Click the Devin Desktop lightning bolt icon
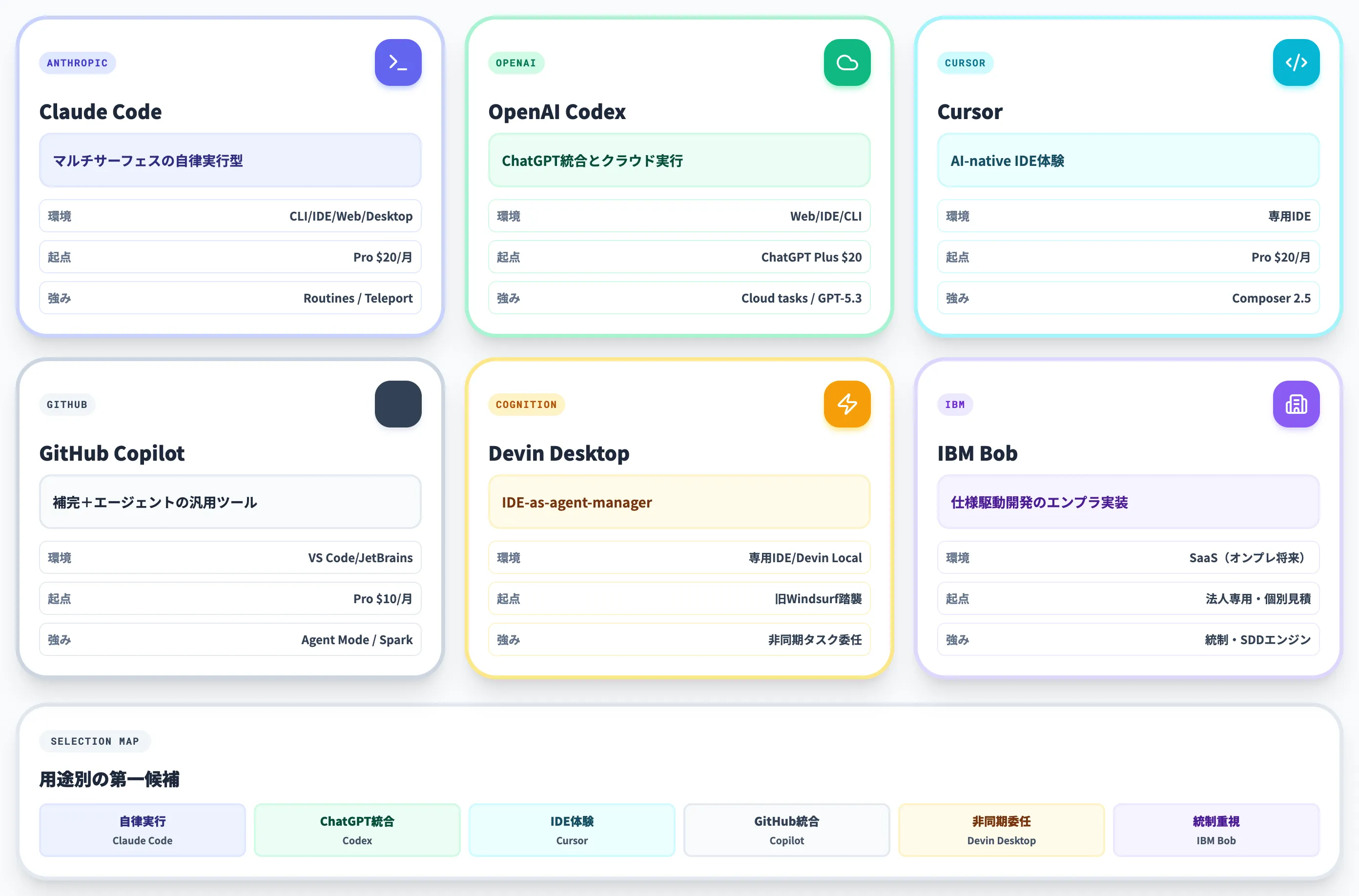The image size is (1359, 896). (847, 404)
